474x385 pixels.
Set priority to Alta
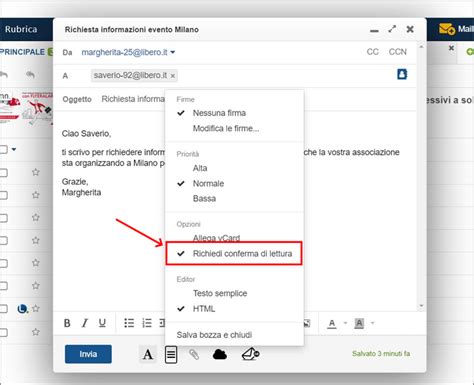tap(200, 168)
